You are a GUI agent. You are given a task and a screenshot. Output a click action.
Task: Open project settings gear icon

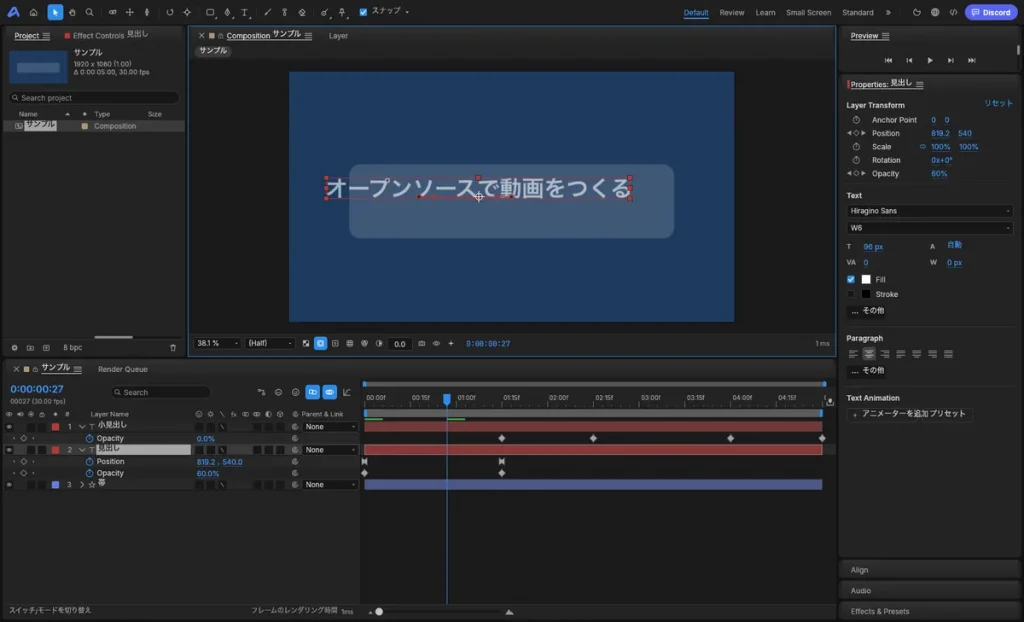point(14,348)
